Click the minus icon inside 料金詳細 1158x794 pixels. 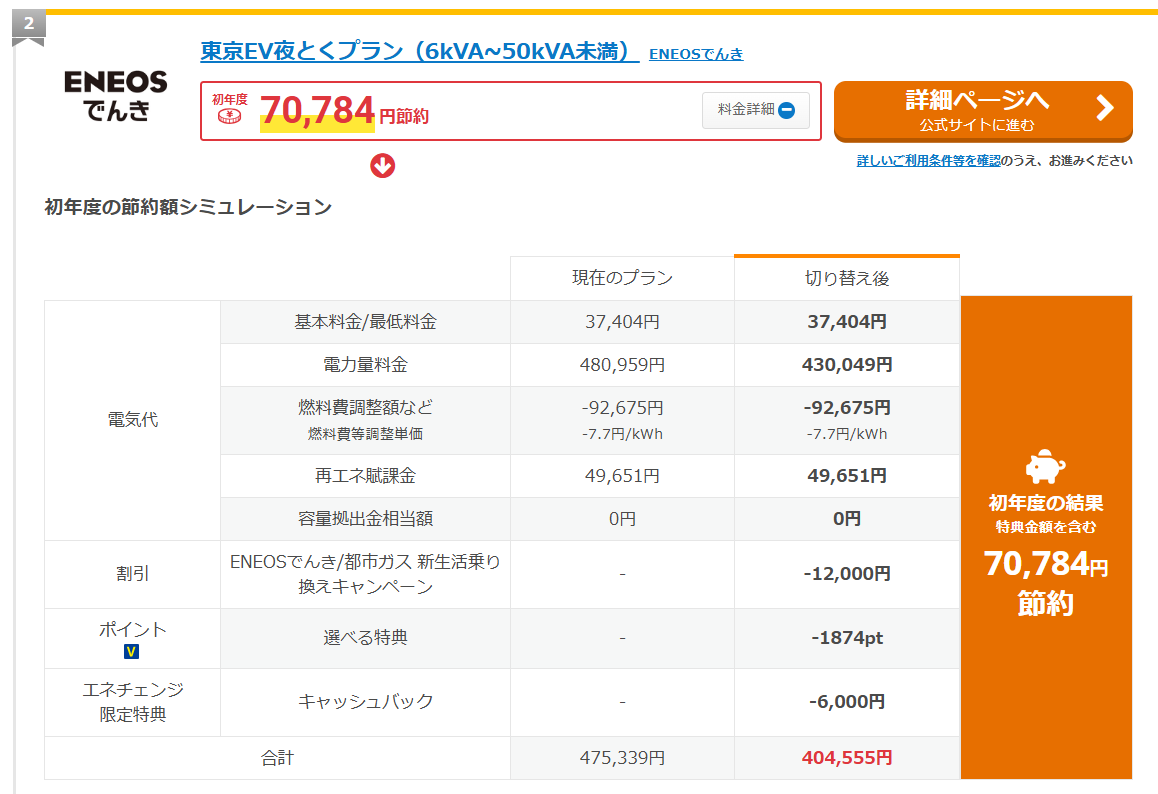pos(788,111)
